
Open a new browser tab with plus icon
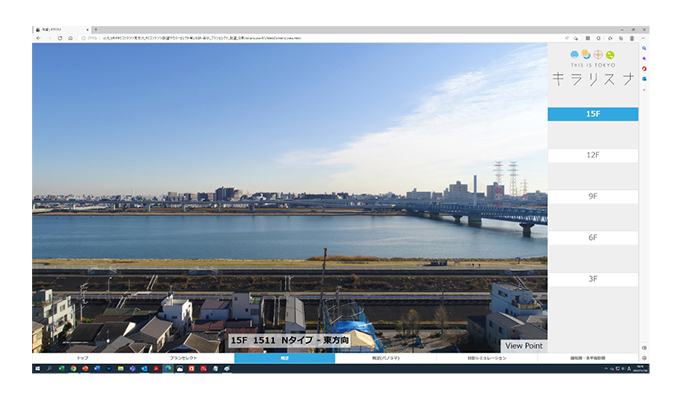[94, 30]
